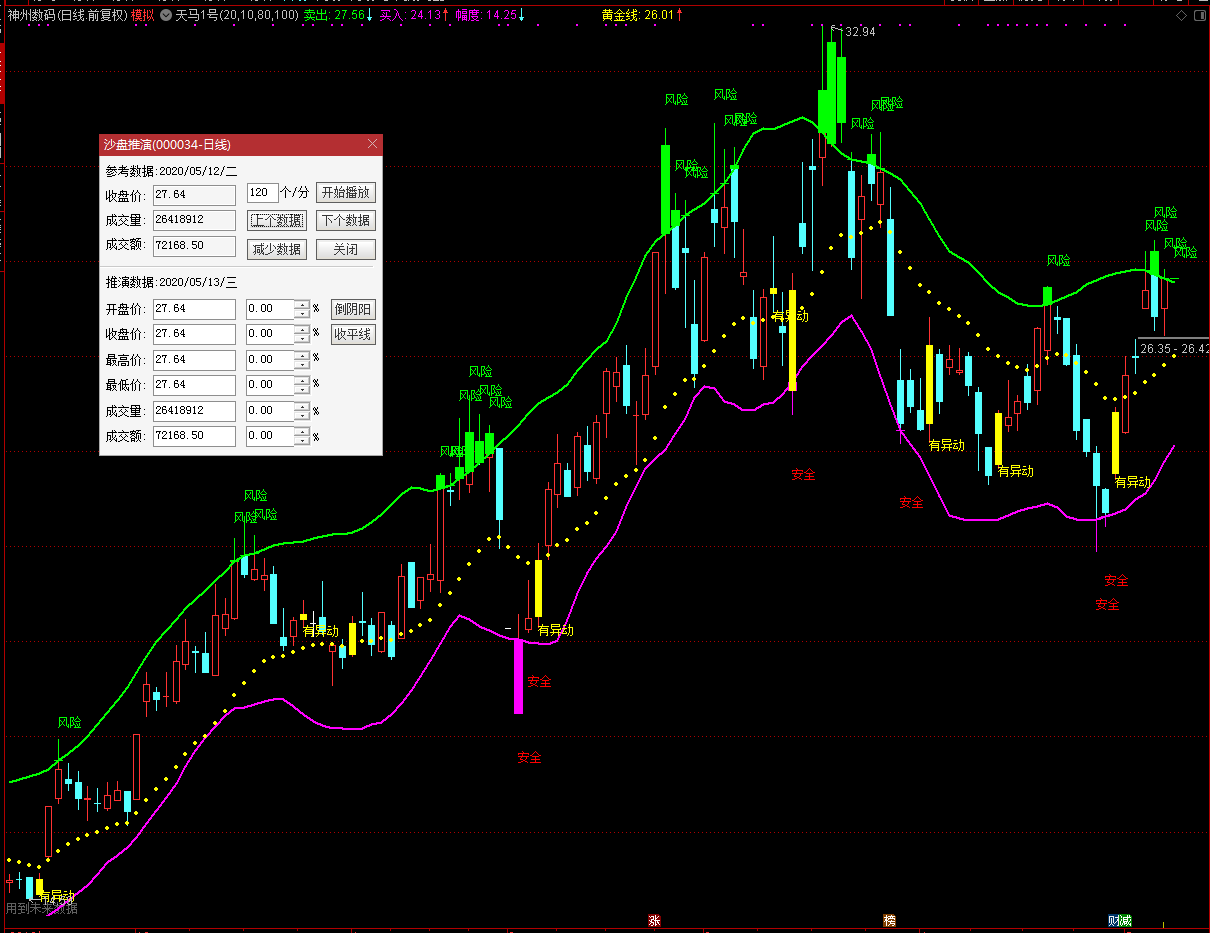
Task: Start playback with 开始播放 button
Action: (346, 192)
